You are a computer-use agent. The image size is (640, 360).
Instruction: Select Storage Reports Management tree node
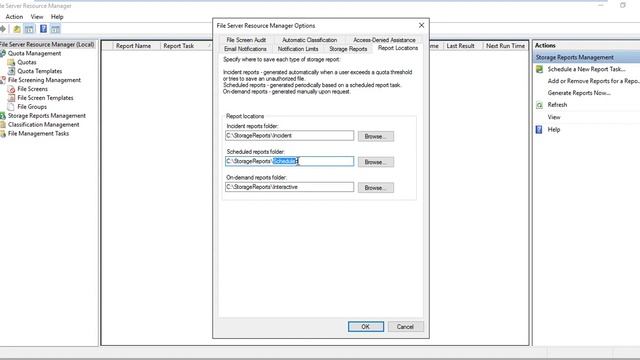tap(47, 116)
